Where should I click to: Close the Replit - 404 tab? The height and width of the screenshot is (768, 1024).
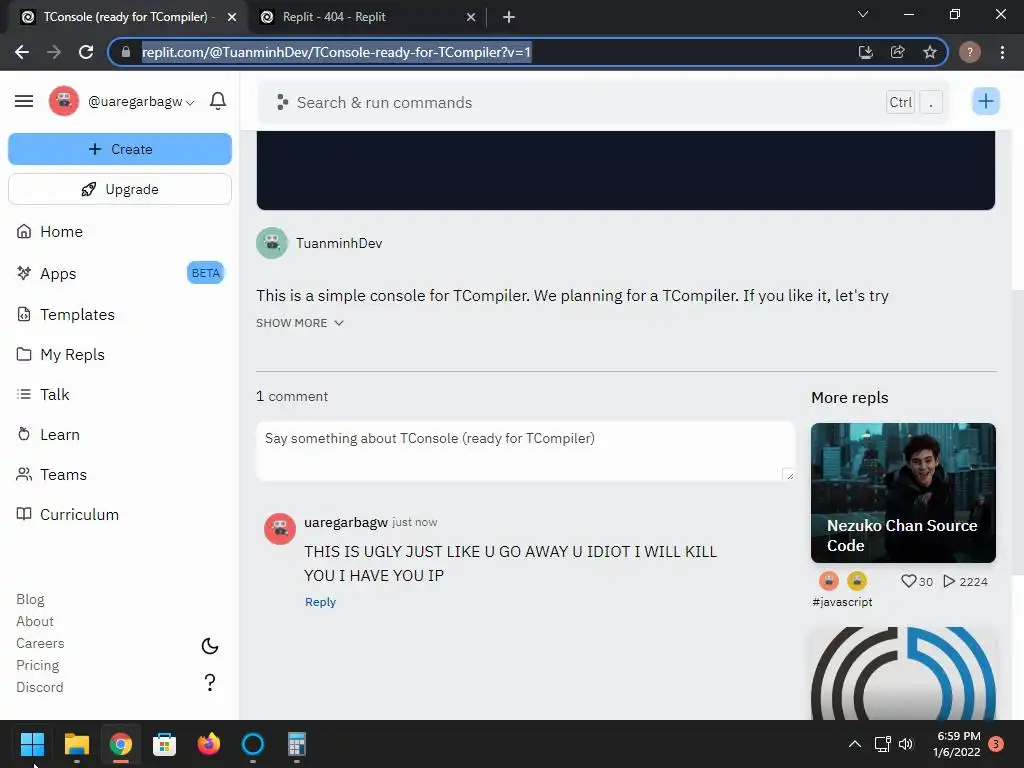471,17
